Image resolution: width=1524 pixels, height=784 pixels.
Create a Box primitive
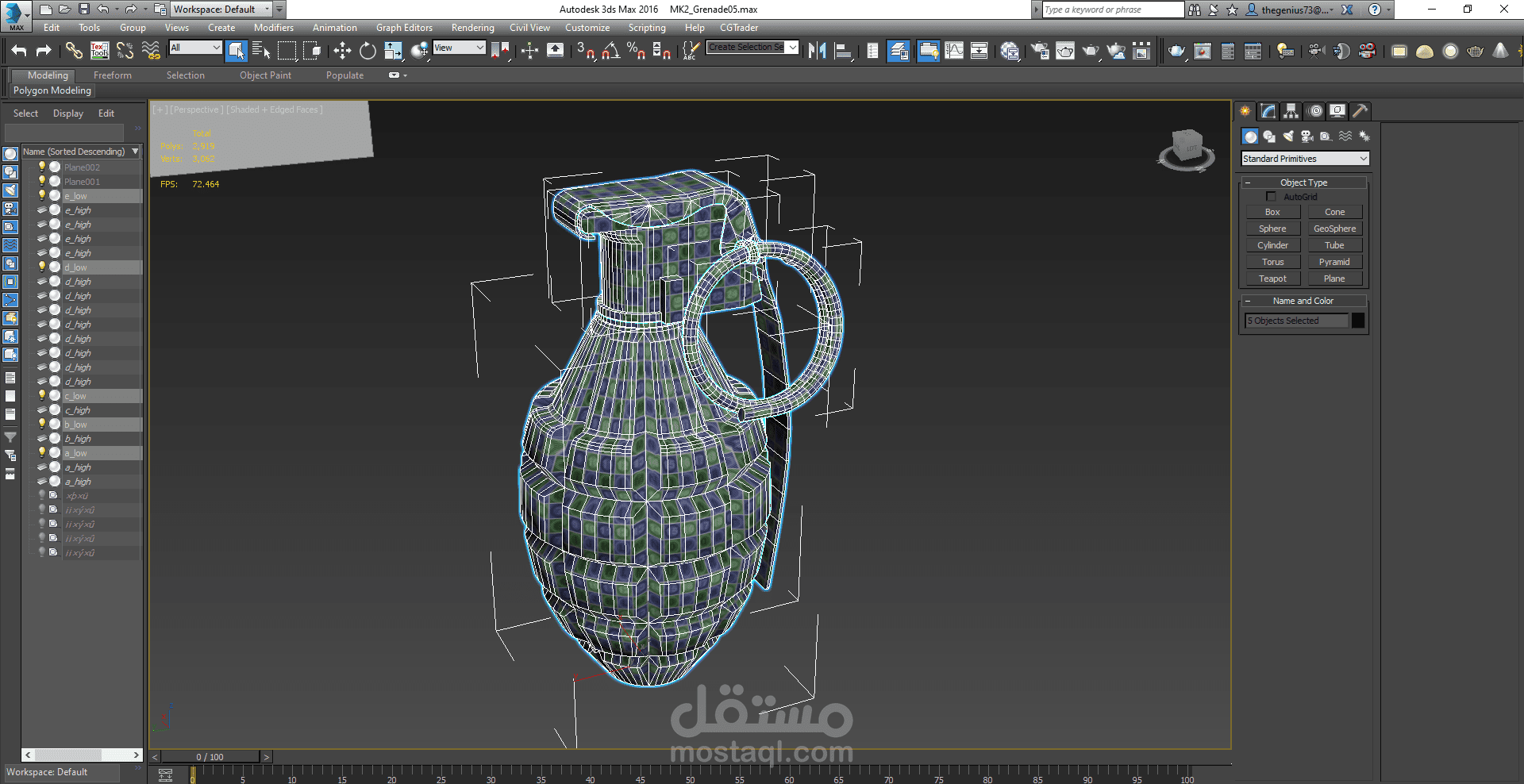click(x=1272, y=212)
